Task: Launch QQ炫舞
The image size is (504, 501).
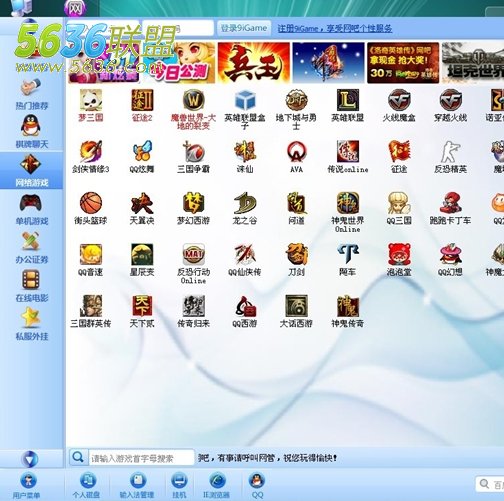Action: tap(142, 157)
